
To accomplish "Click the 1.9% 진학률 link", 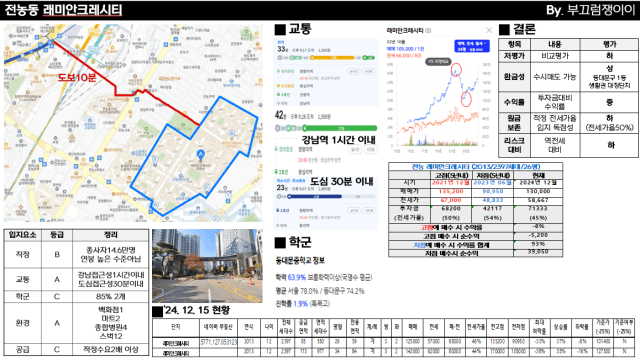I will point(300,304).
